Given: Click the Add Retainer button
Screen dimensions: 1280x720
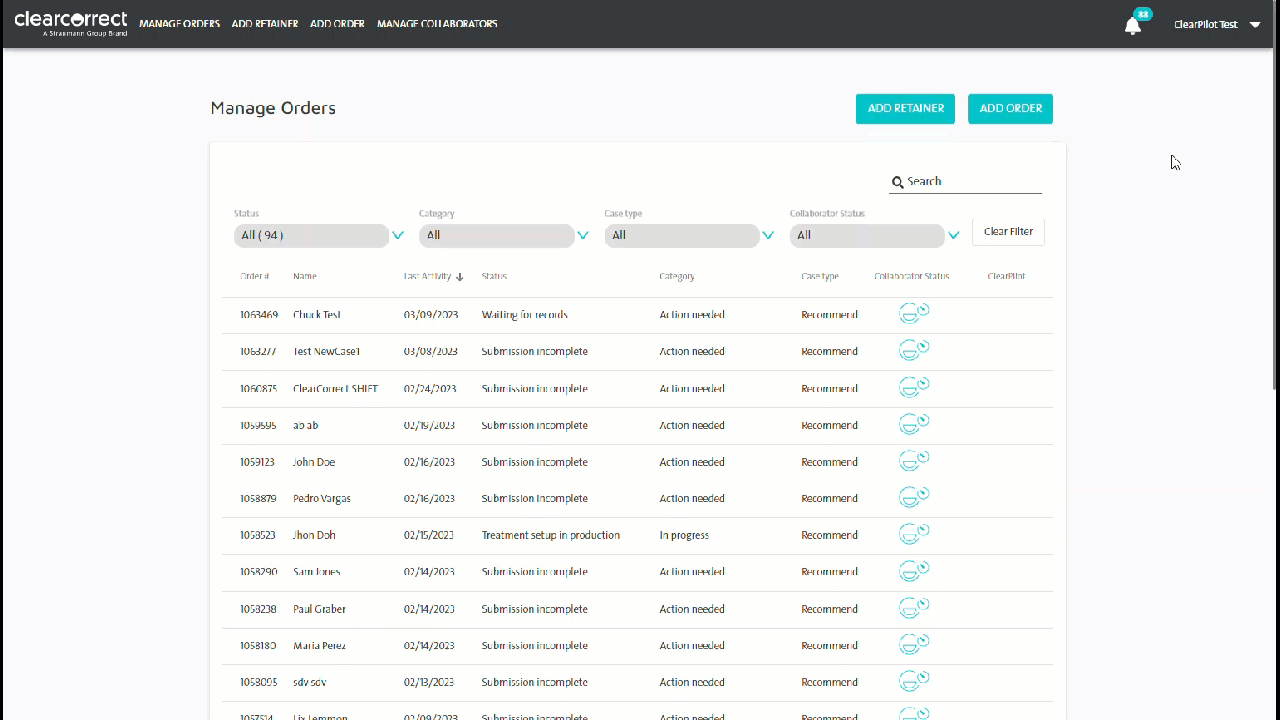Looking at the screenshot, I should (x=905, y=109).
